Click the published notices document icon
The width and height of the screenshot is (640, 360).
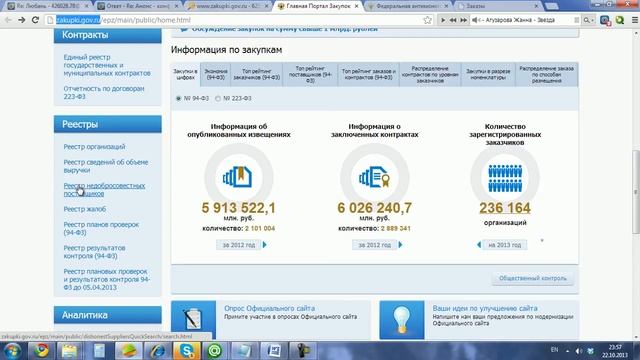(238, 177)
